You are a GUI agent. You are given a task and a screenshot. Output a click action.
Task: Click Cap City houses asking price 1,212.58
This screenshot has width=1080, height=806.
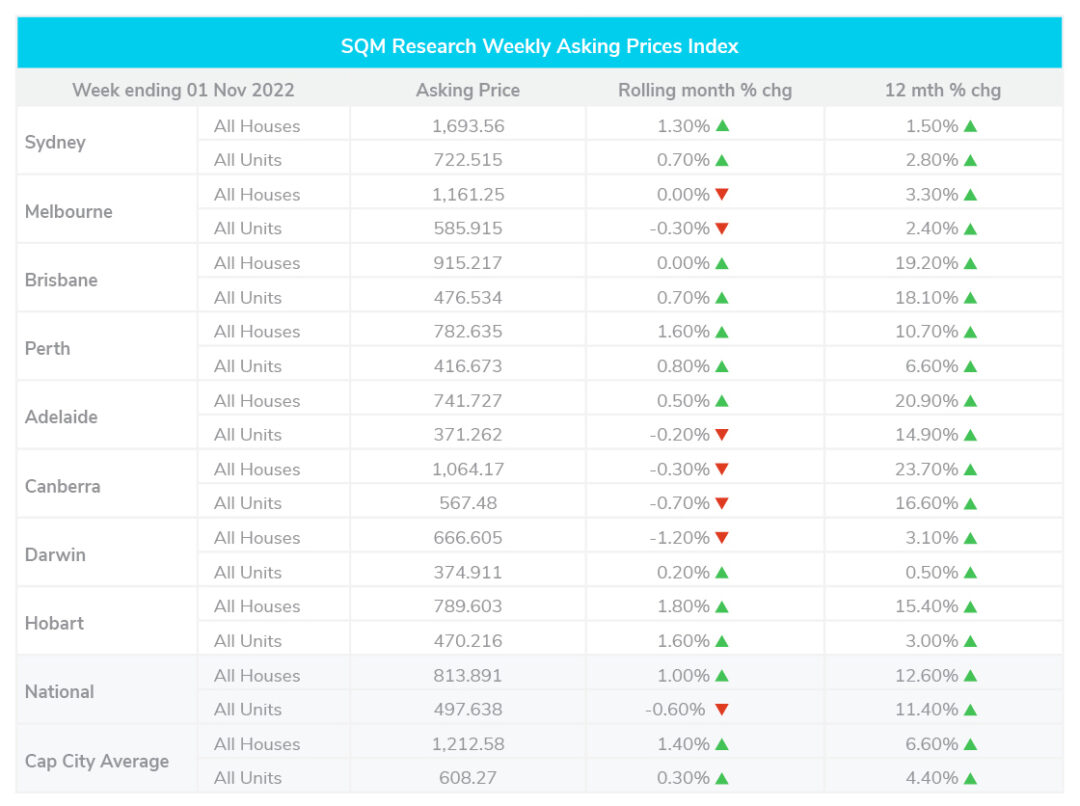(468, 745)
